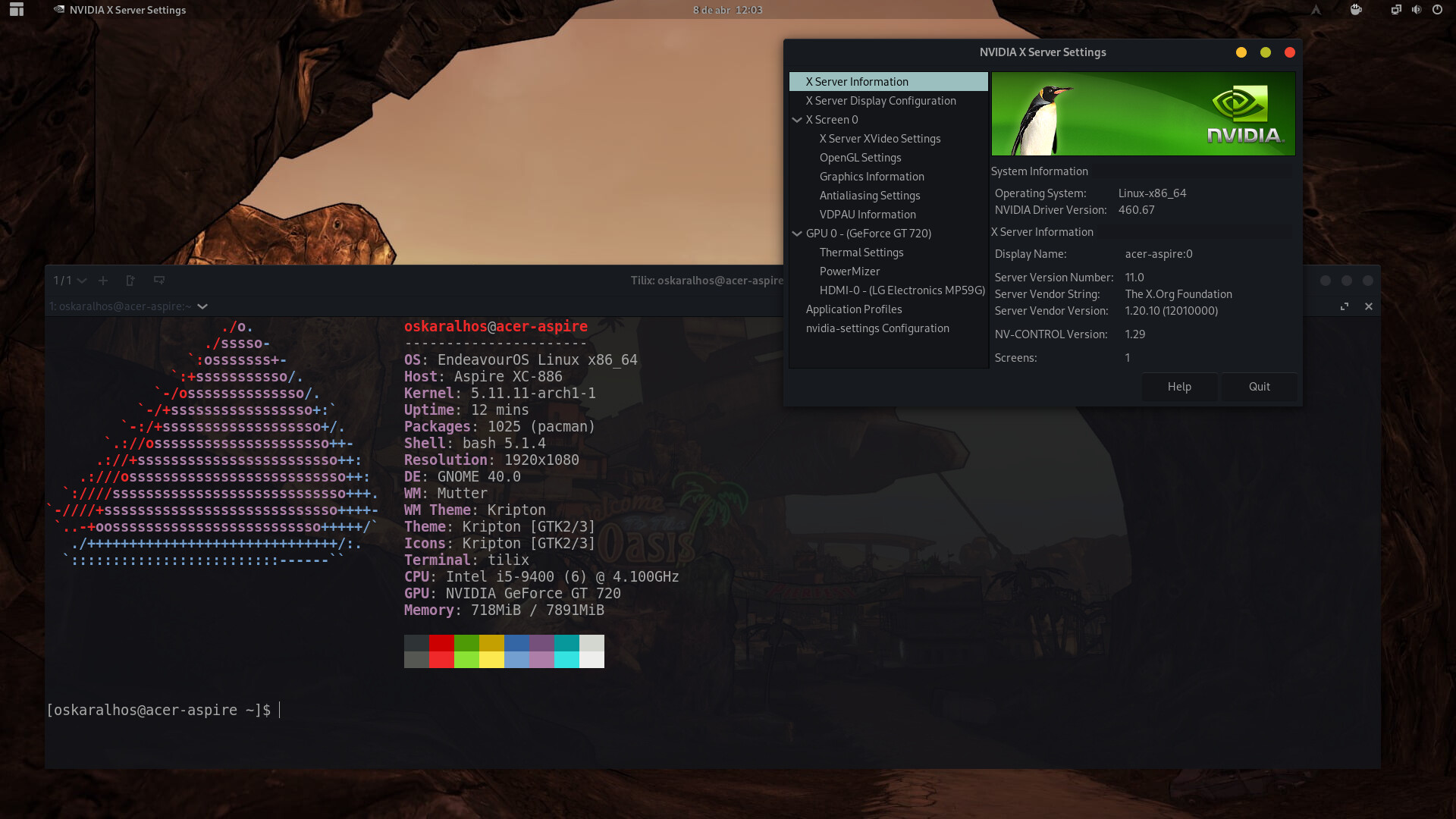Collapse the X Screen 0 tree node

[797, 120]
